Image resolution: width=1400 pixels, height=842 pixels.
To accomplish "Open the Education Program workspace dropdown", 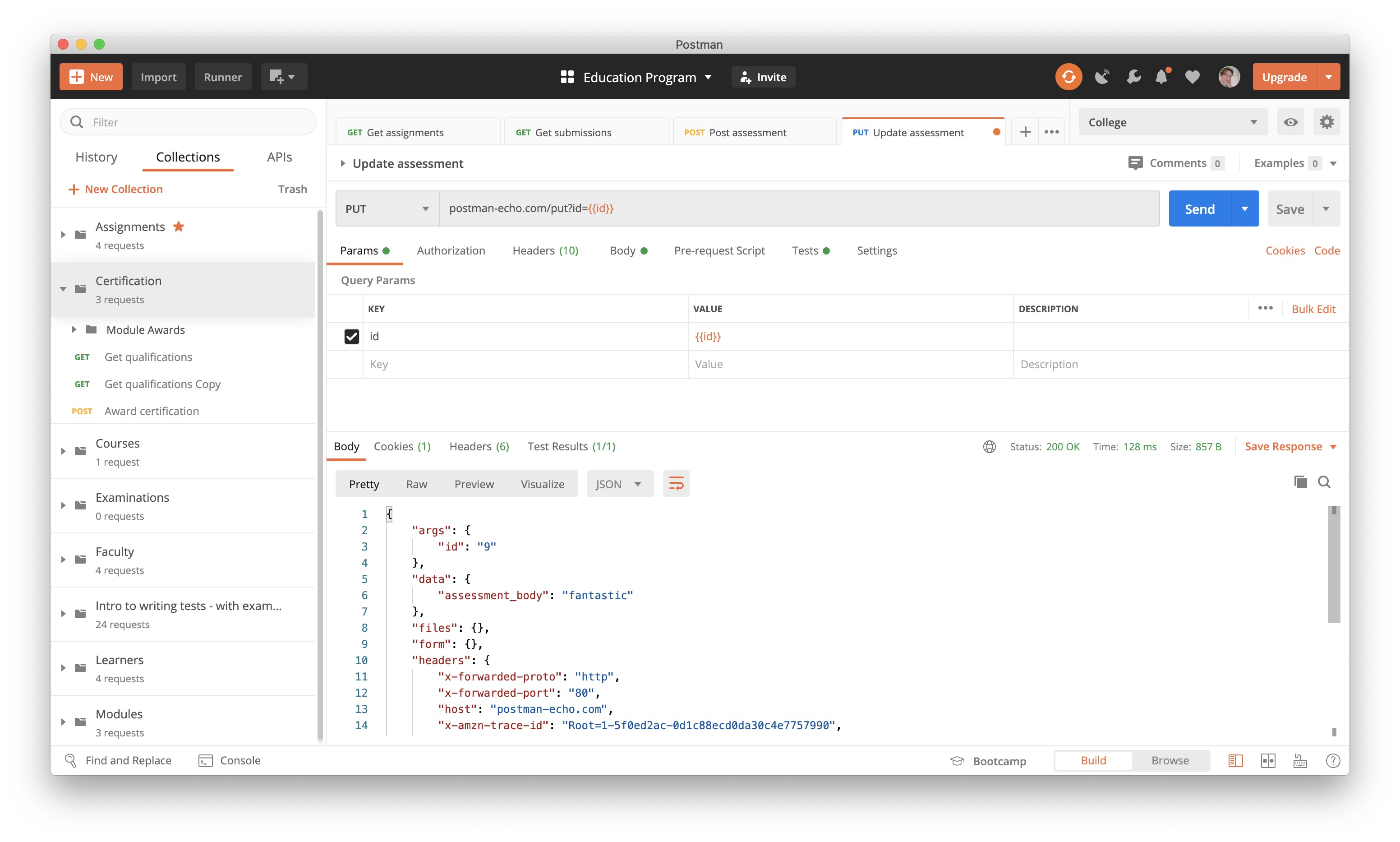I will tap(636, 77).
